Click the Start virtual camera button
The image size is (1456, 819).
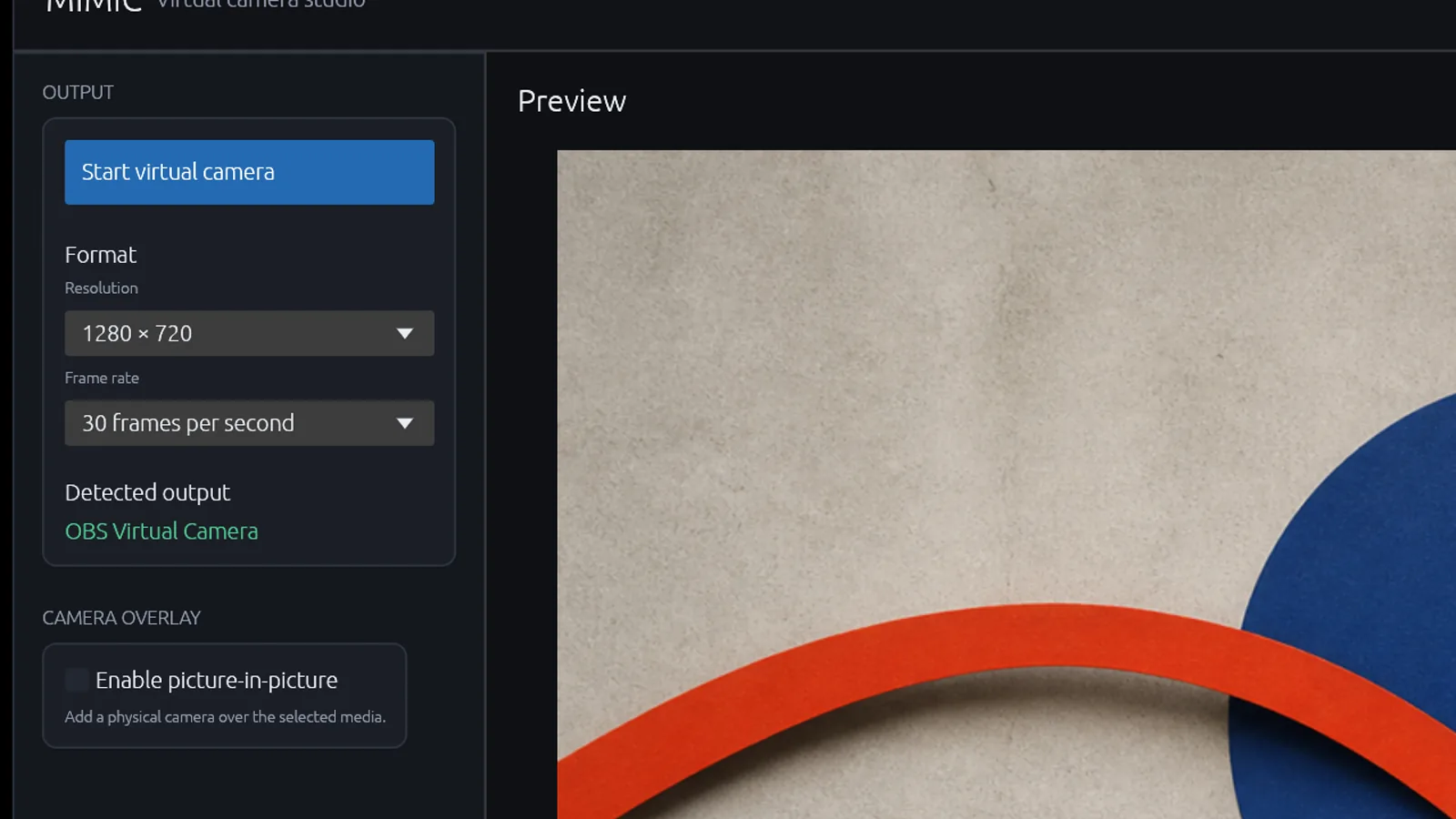point(249,172)
